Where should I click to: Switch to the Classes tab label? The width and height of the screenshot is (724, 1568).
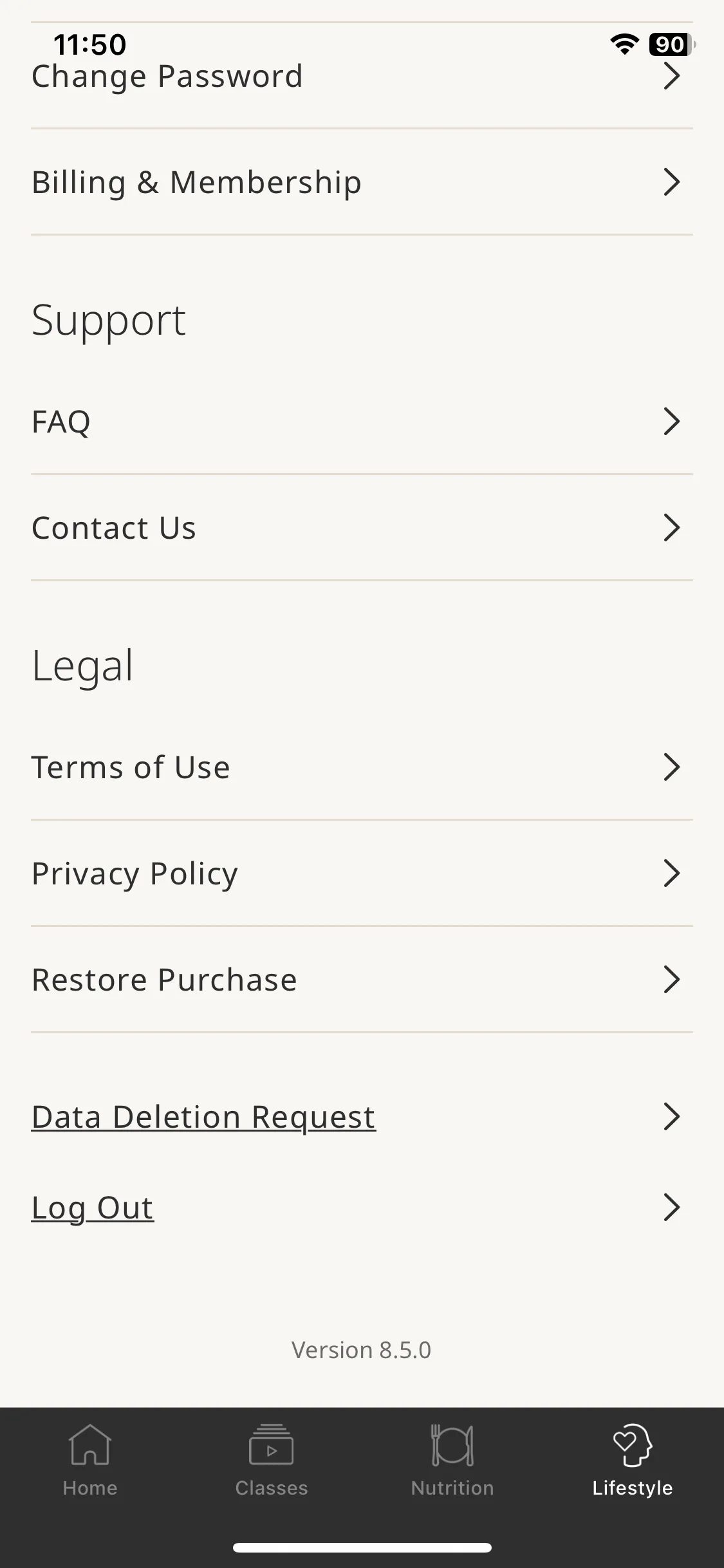tap(272, 1488)
